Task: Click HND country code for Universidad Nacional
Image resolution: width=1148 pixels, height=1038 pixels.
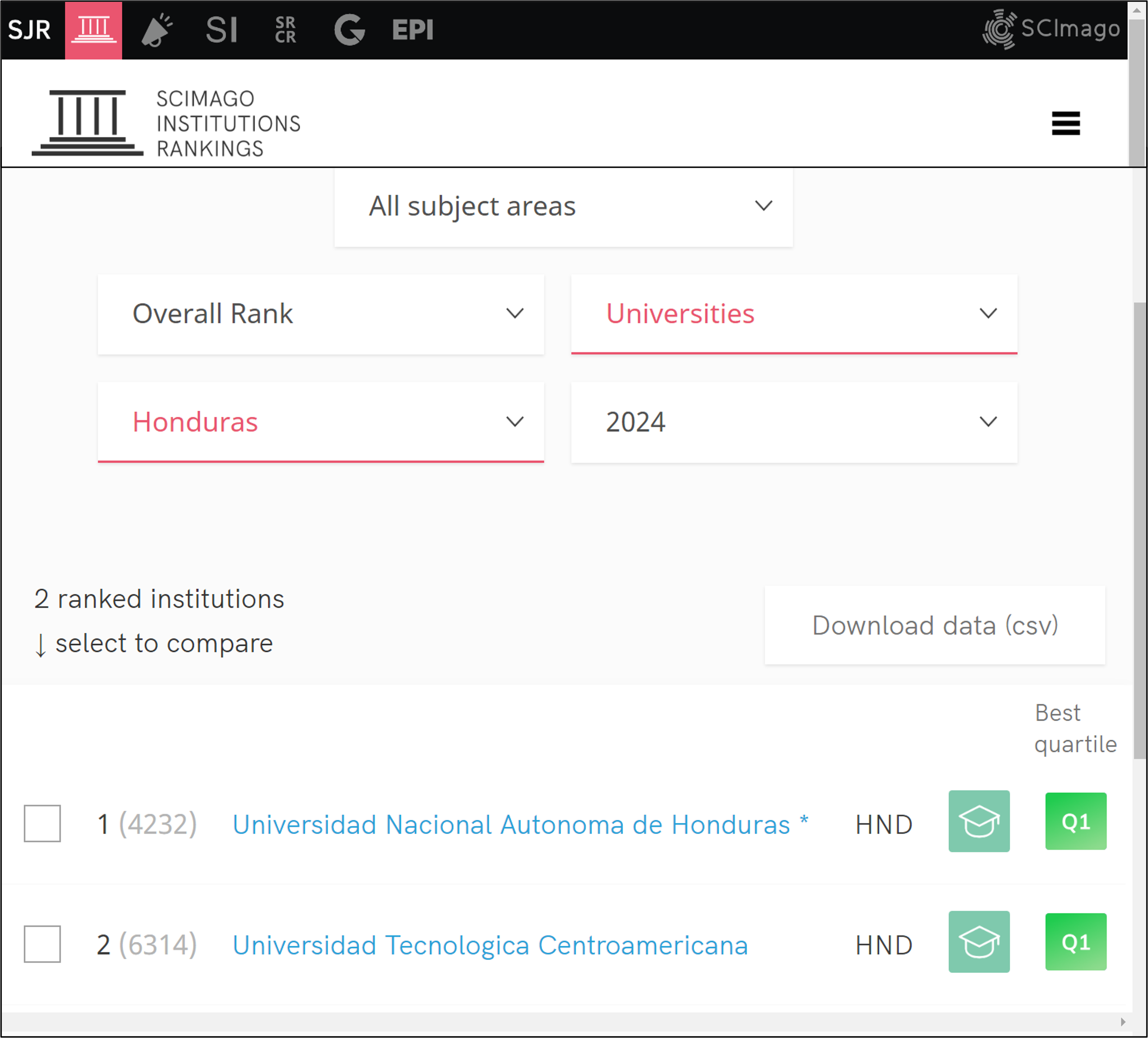Action: tap(884, 825)
